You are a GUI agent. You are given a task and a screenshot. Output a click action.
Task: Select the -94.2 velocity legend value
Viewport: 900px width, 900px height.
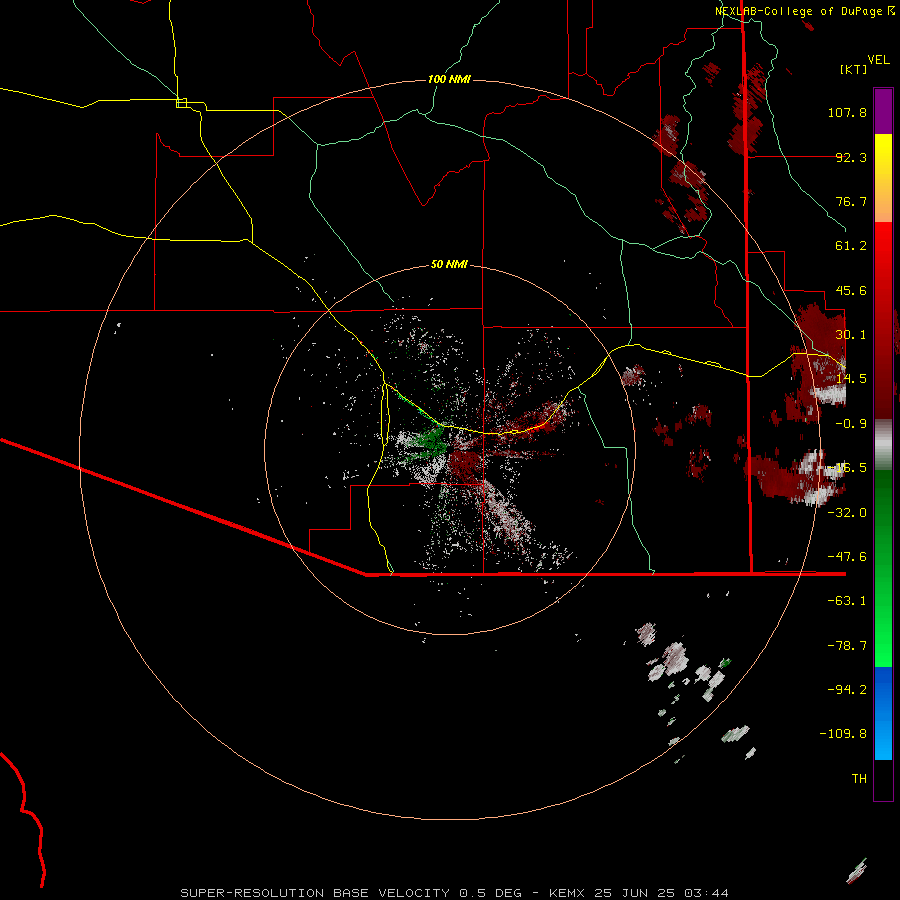pos(847,690)
